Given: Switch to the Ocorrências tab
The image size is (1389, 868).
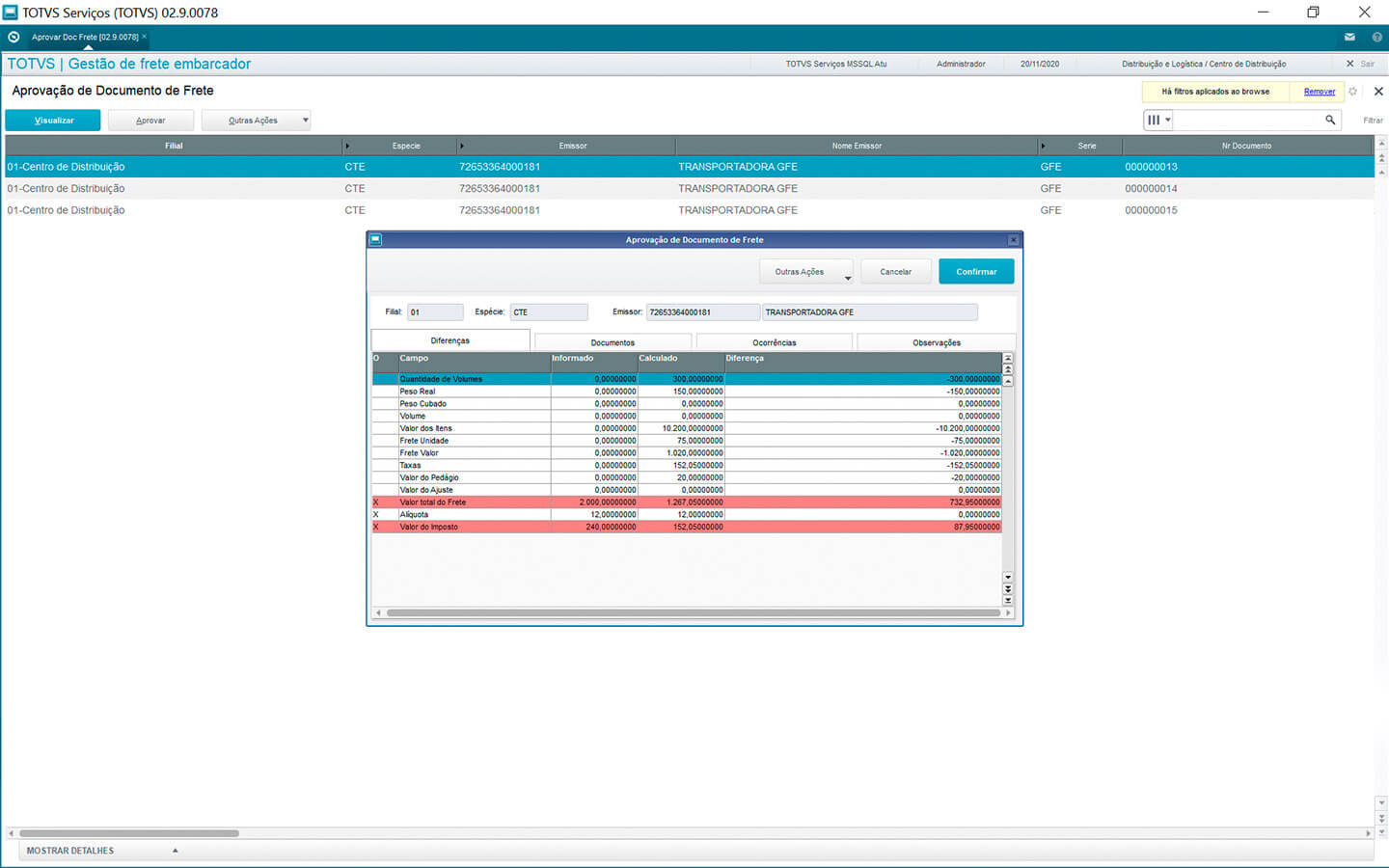Looking at the screenshot, I should click(x=774, y=342).
